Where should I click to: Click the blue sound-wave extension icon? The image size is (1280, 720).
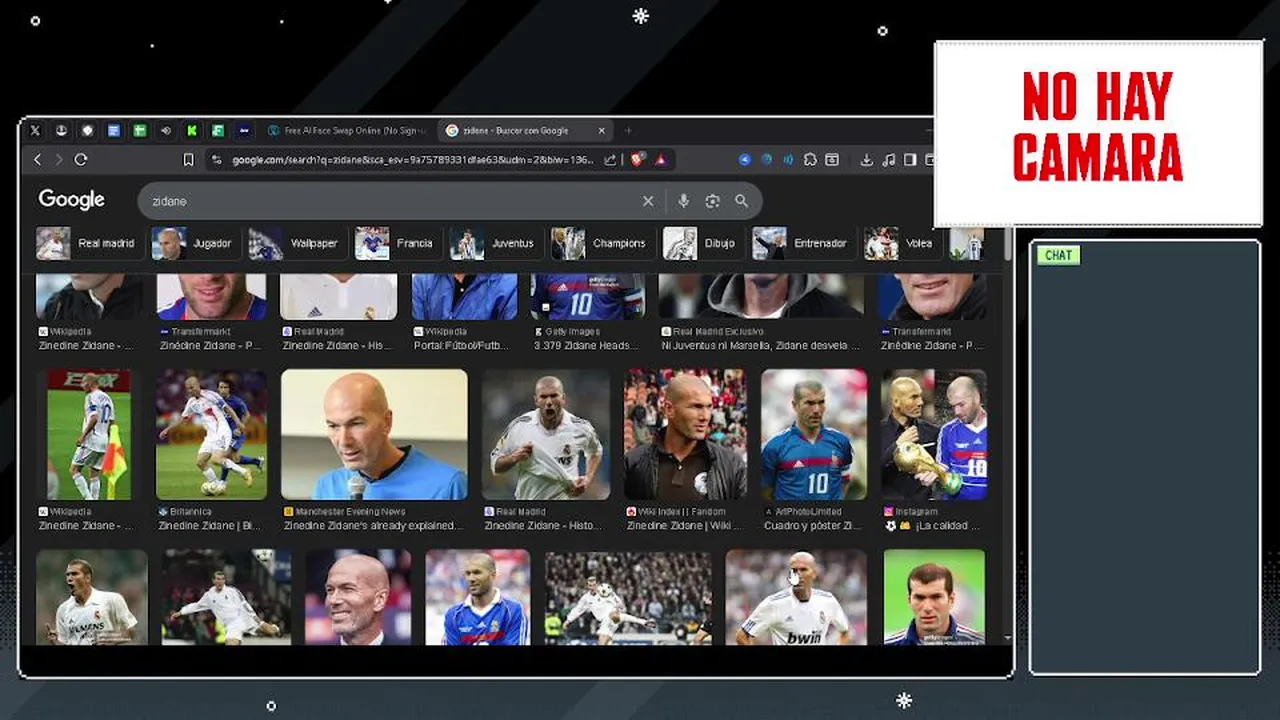tap(788, 160)
